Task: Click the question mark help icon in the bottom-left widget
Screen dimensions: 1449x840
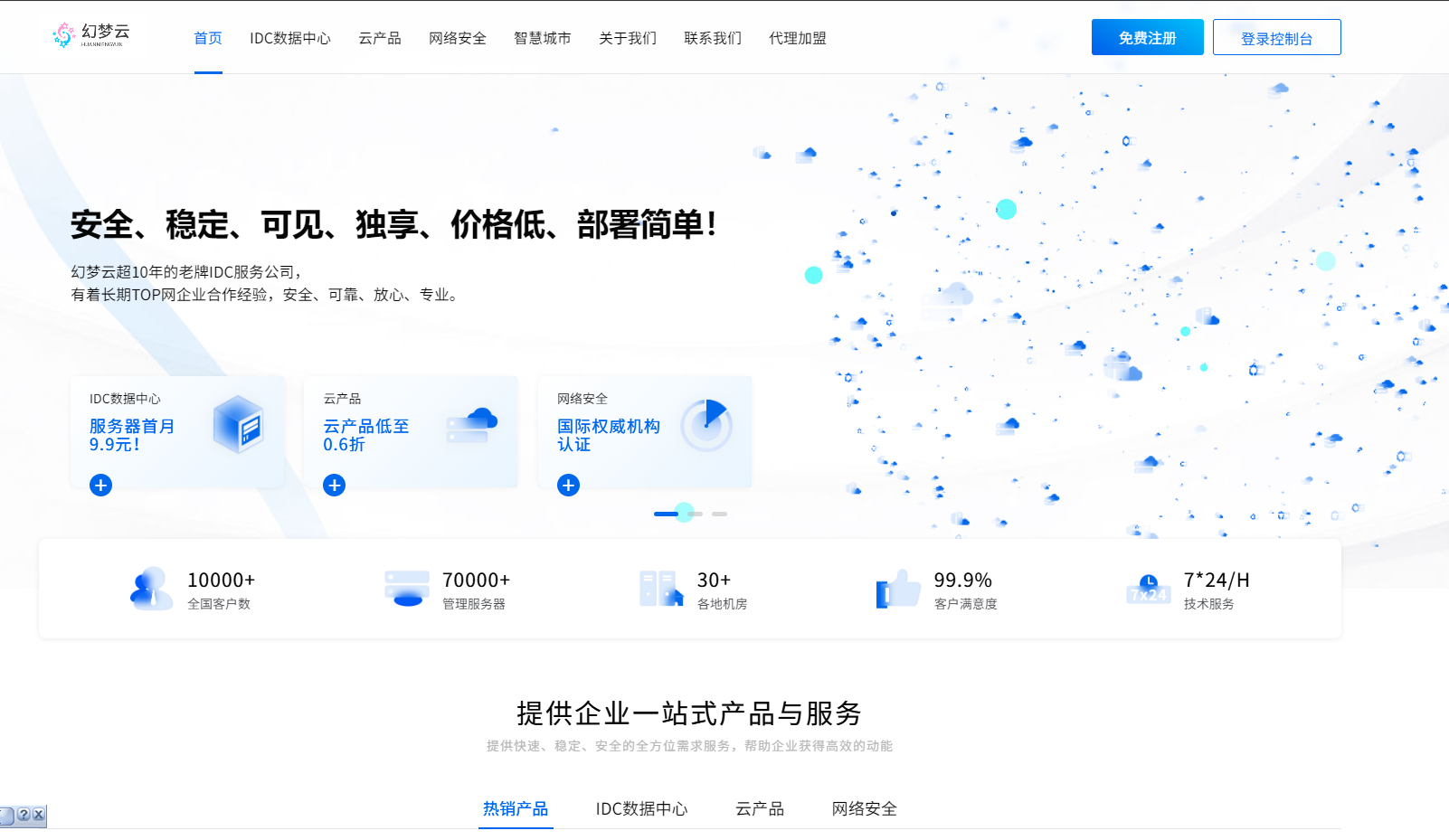Action: tap(24, 815)
